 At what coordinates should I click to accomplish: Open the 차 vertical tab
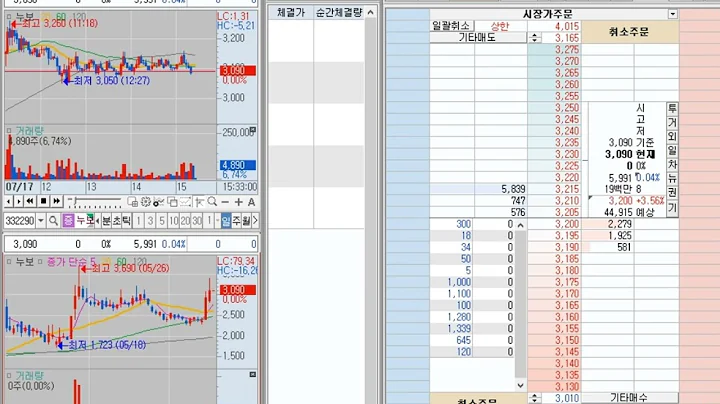[672, 165]
